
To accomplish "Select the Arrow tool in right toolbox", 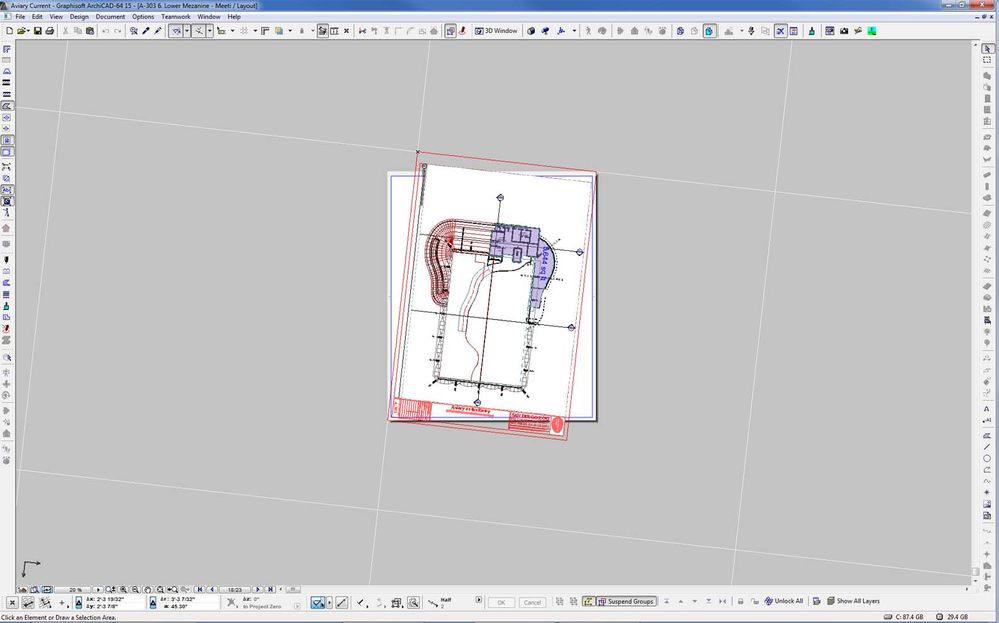I will point(987,48).
